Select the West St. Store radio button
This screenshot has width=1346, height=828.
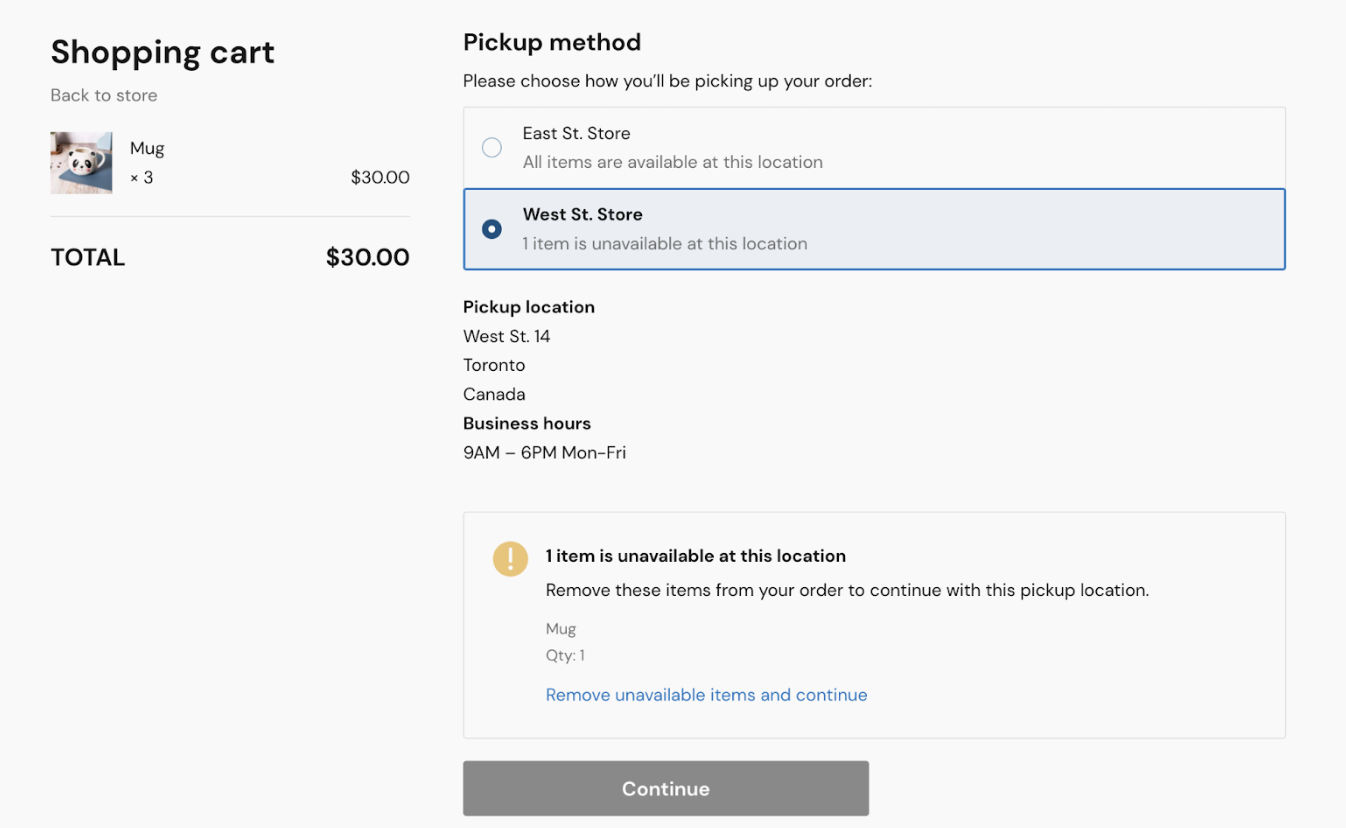[x=492, y=228]
